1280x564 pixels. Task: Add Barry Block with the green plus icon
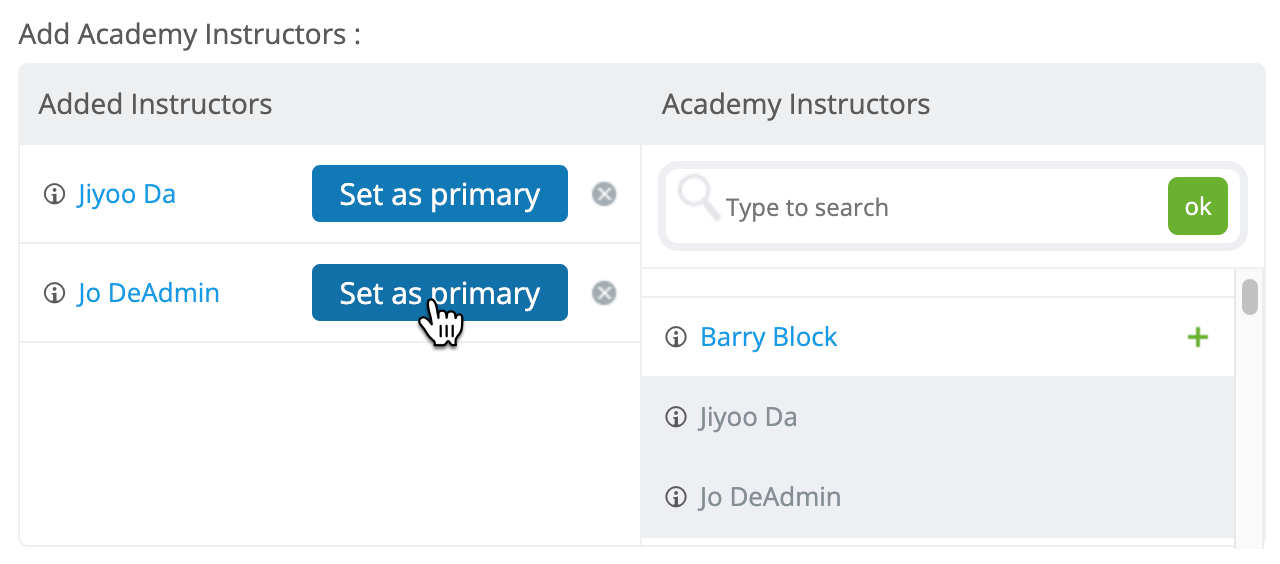pos(1197,337)
